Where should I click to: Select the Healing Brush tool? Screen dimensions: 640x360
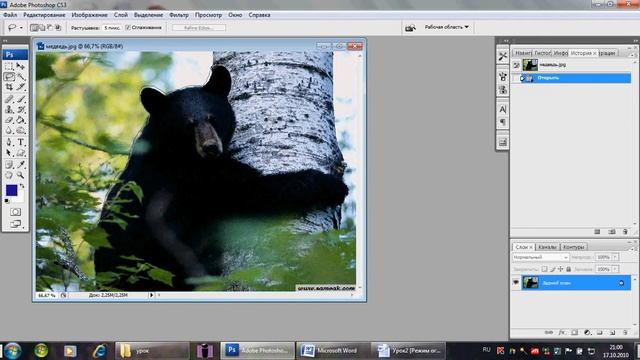point(9,99)
